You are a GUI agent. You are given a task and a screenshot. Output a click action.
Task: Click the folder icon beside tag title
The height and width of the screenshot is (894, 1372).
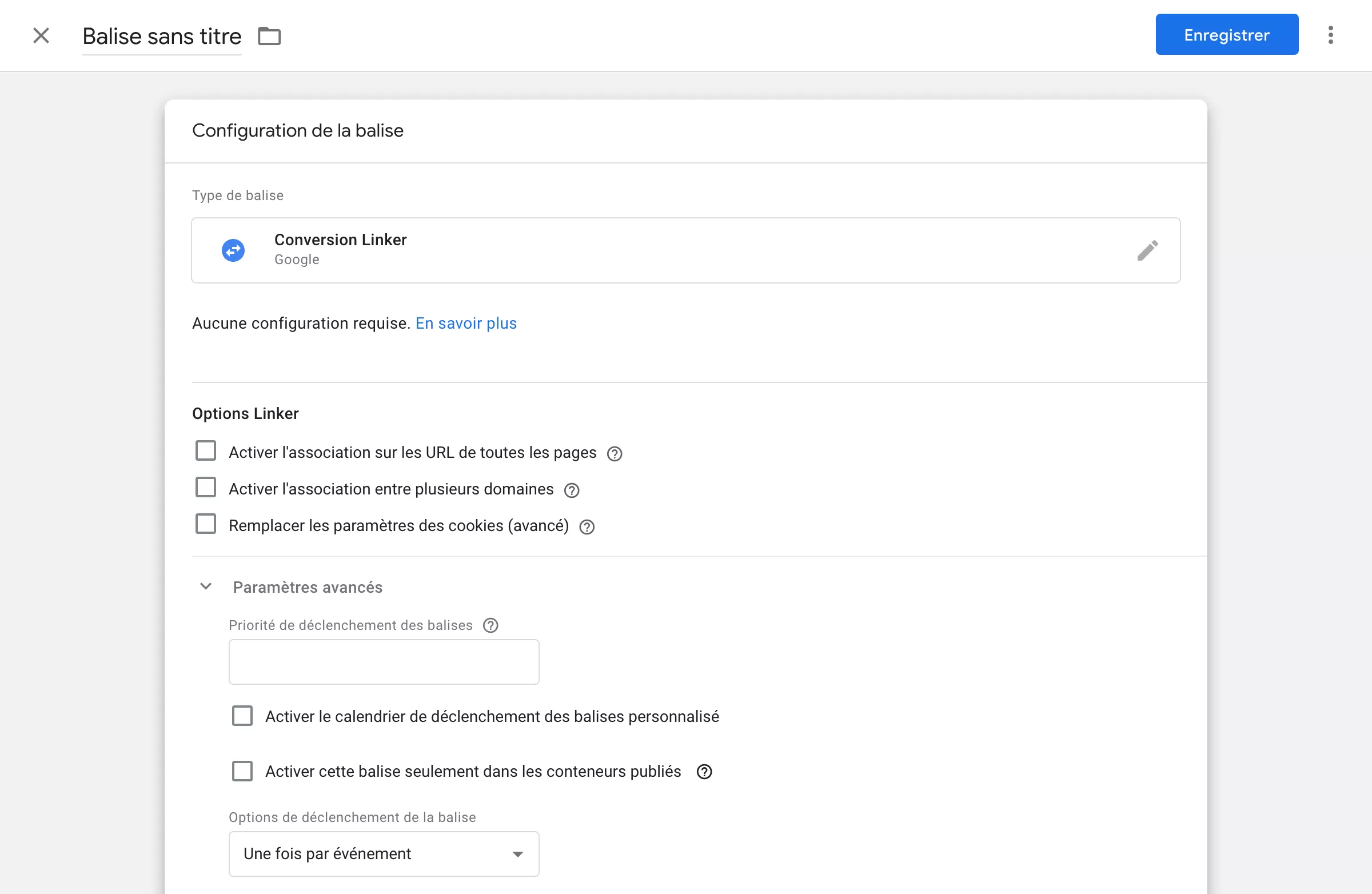pyautogui.click(x=269, y=36)
